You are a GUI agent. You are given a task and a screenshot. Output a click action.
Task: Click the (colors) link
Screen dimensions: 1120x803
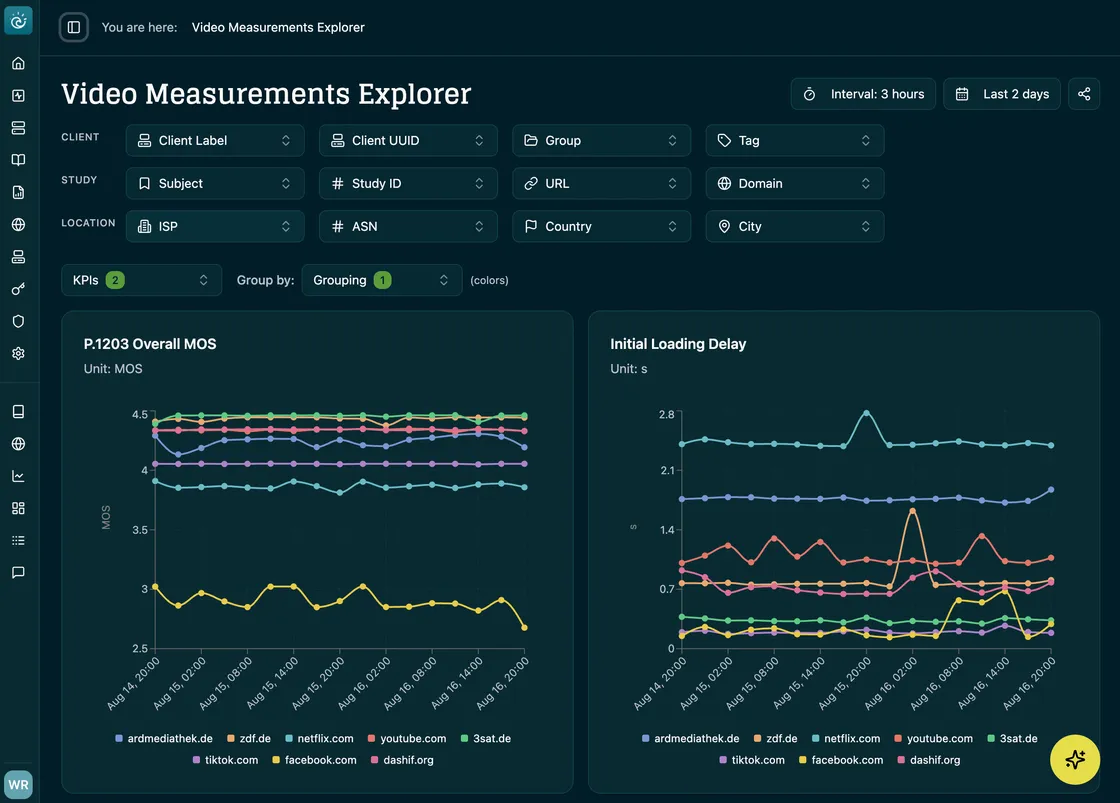pos(489,280)
